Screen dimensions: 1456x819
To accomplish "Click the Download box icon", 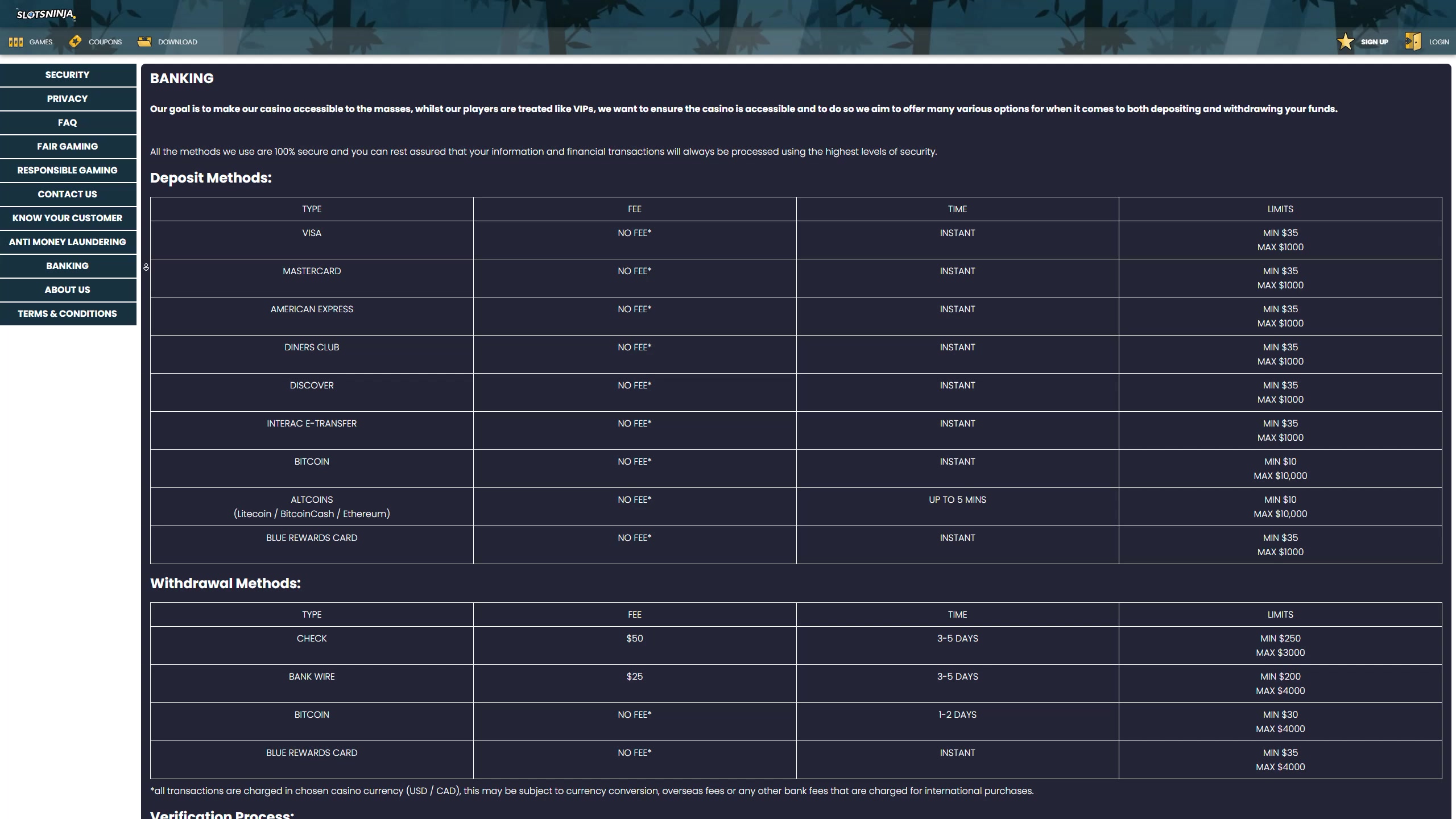I will 144,42.
